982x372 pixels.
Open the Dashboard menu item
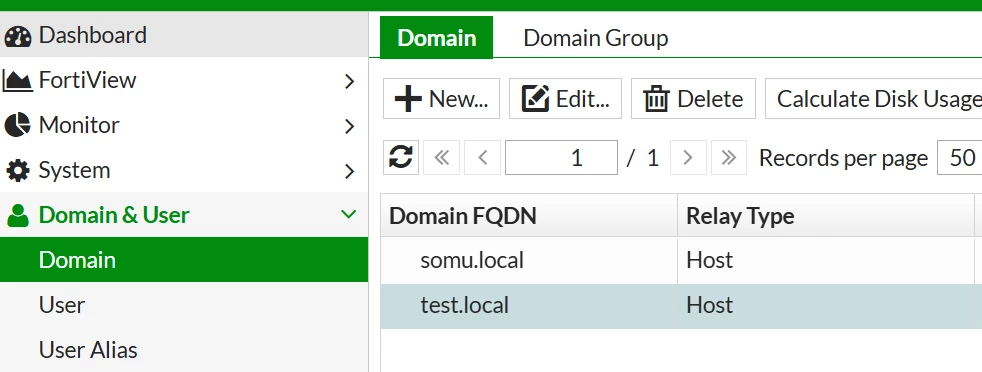183,35
